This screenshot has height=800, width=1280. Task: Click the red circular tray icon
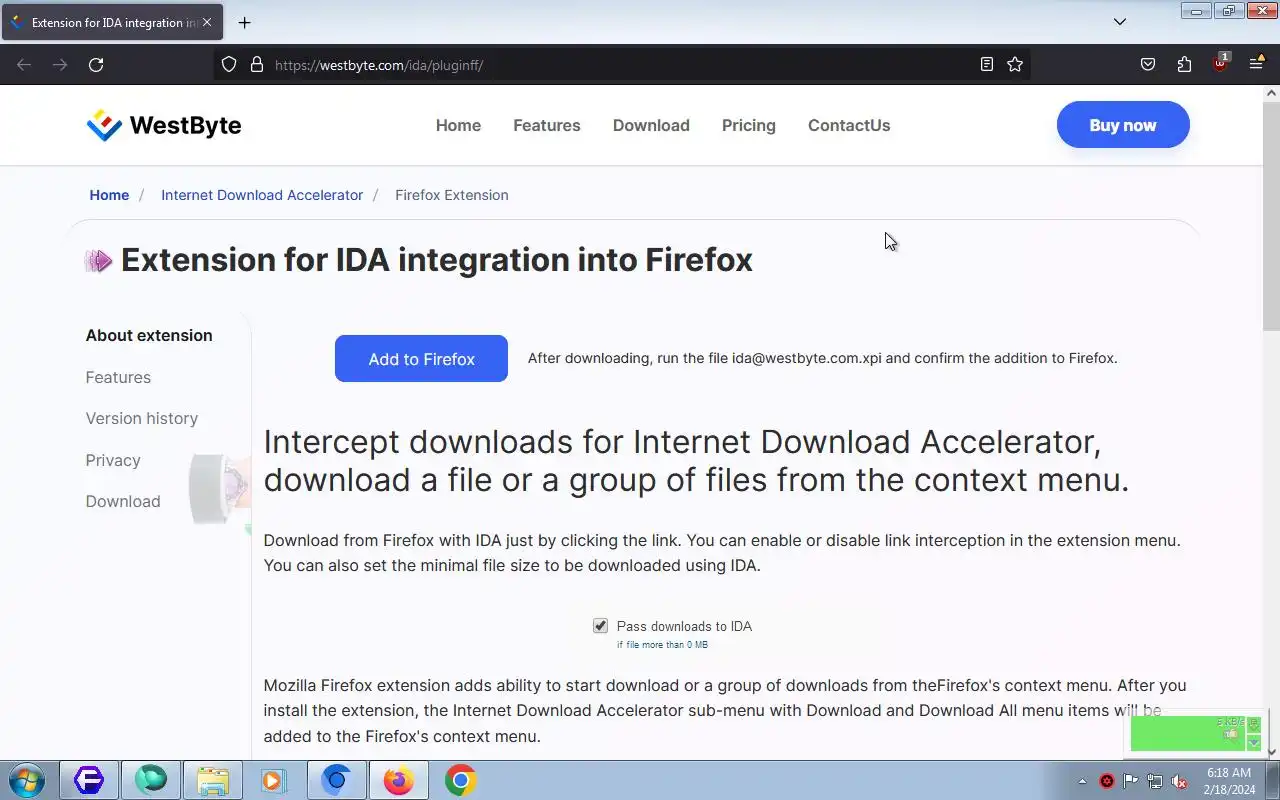click(1107, 781)
